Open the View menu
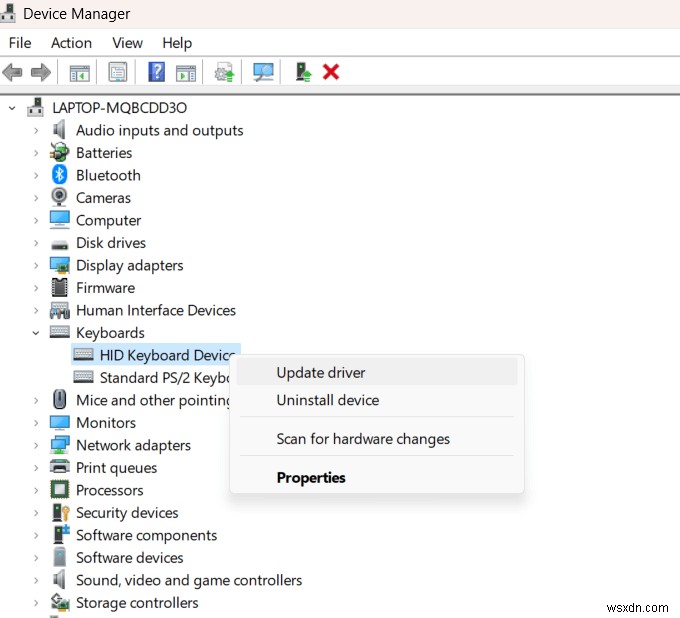680x618 pixels. click(127, 43)
